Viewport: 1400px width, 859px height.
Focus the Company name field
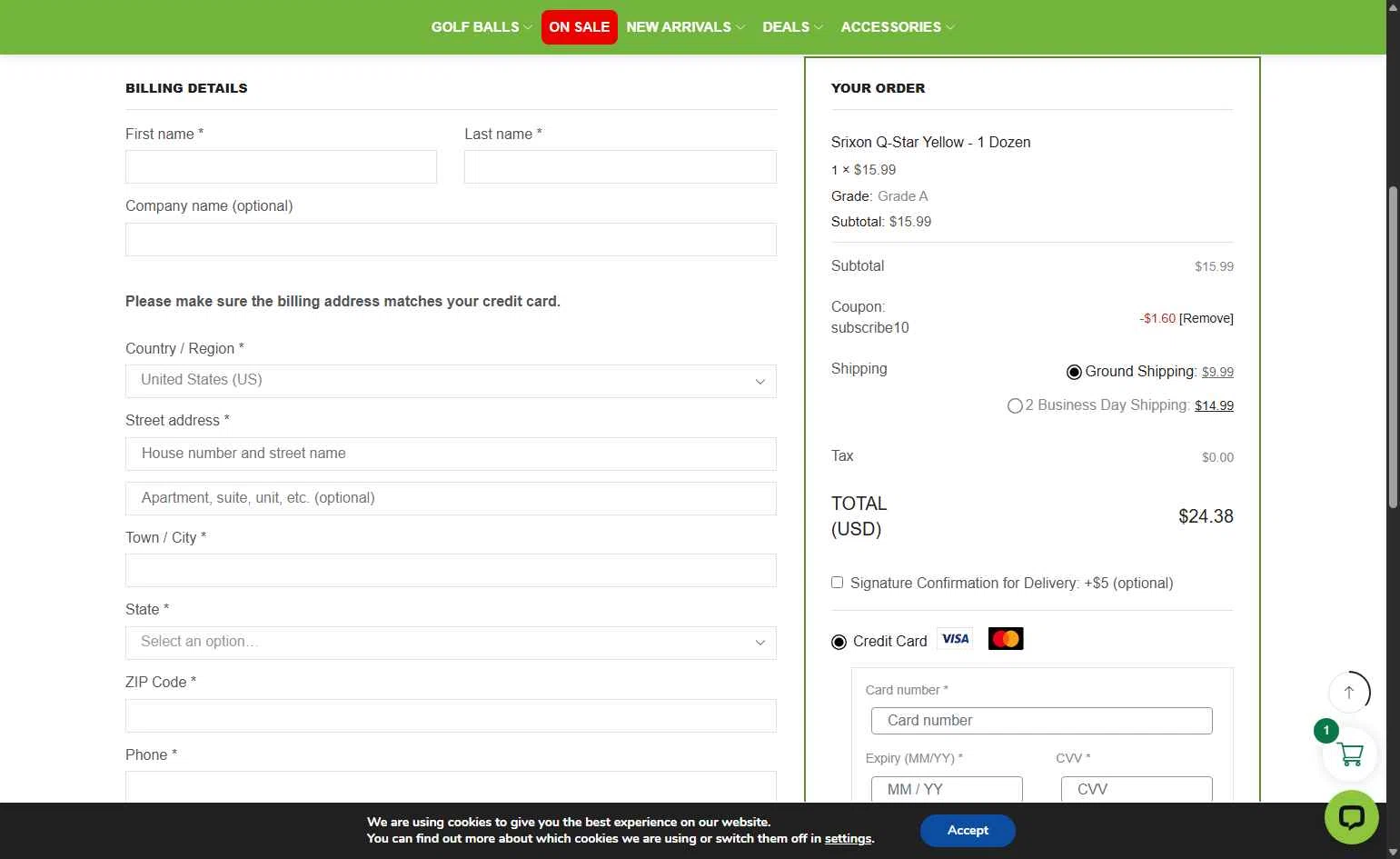click(451, 240)
